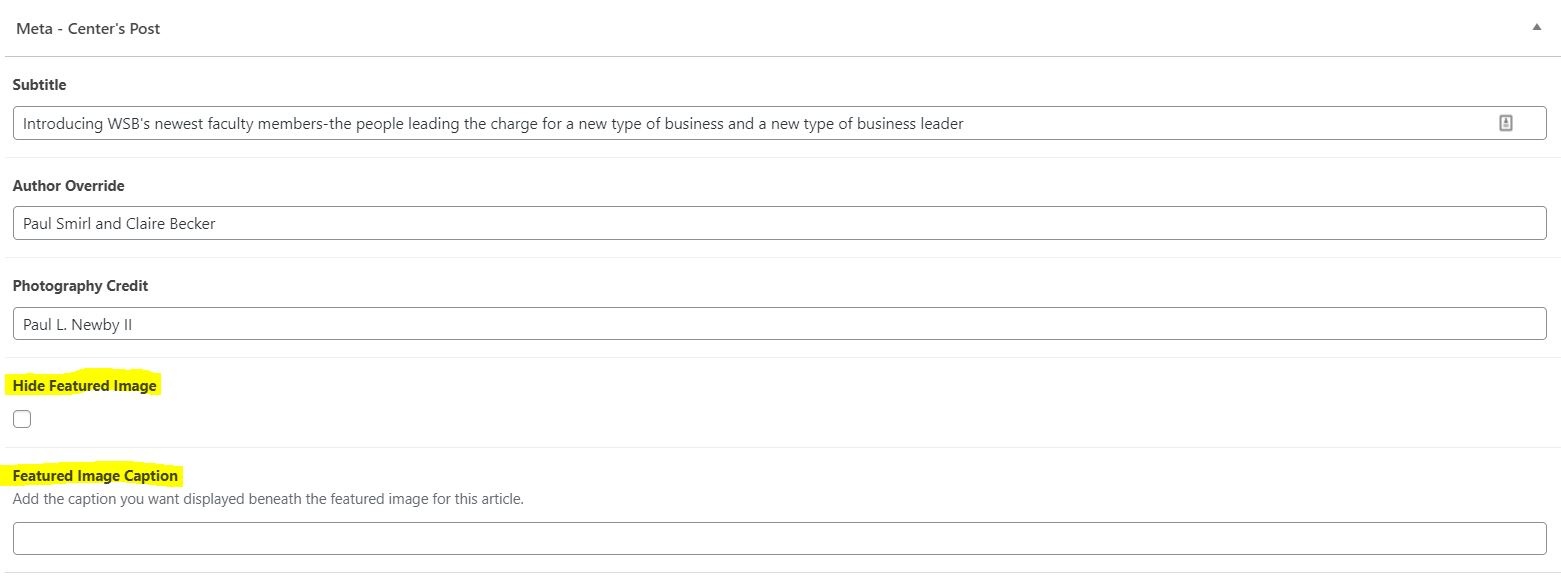Screen dimensions: 1561x581
Task: Focus the empty Featured Image Caption field
Action: click(779, 538)
